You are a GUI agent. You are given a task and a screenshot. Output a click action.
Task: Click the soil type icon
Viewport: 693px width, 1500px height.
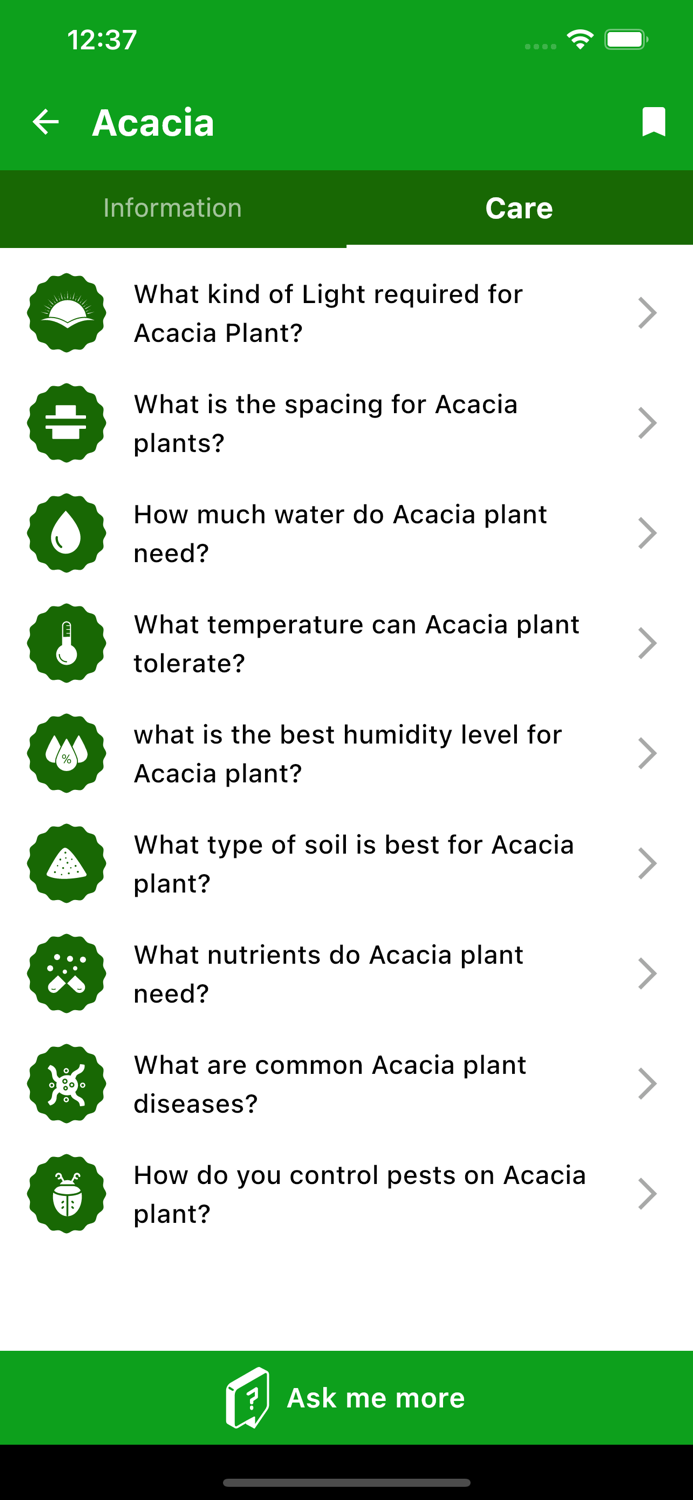coord(66,863)
